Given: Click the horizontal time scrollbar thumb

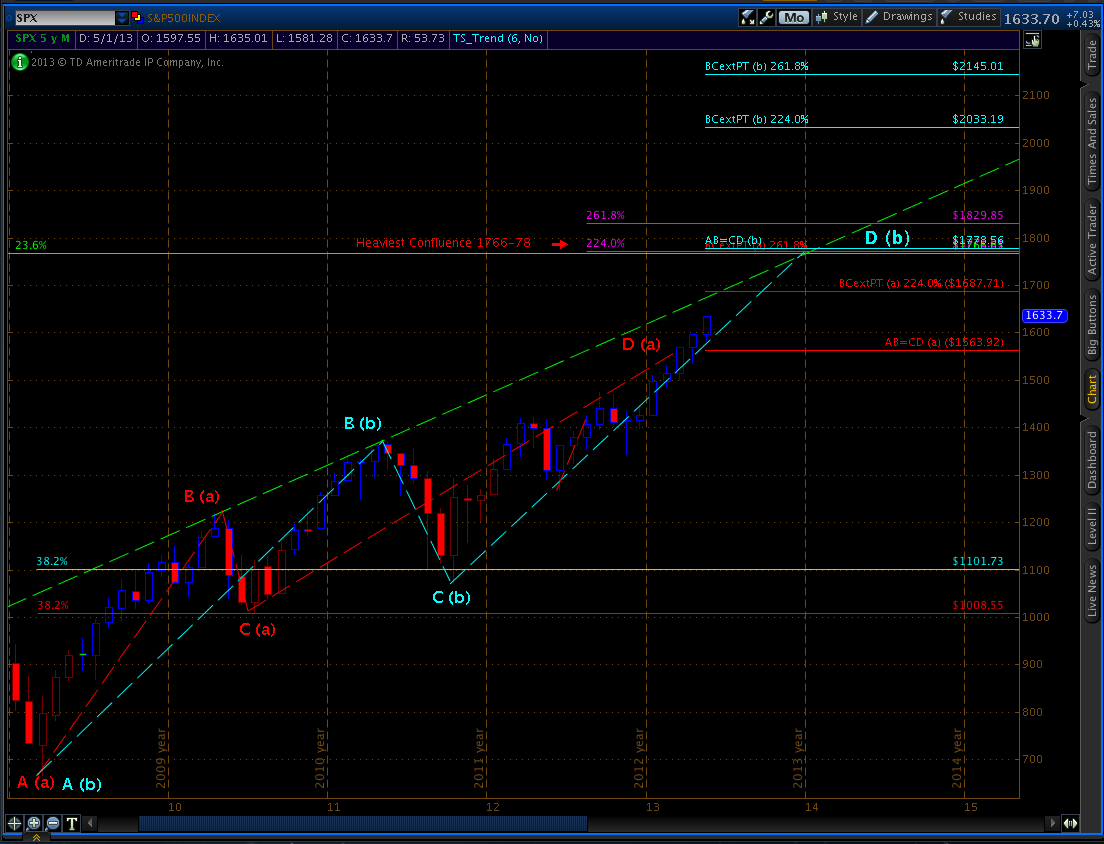Looking at the screenshot, I should 363,823.
